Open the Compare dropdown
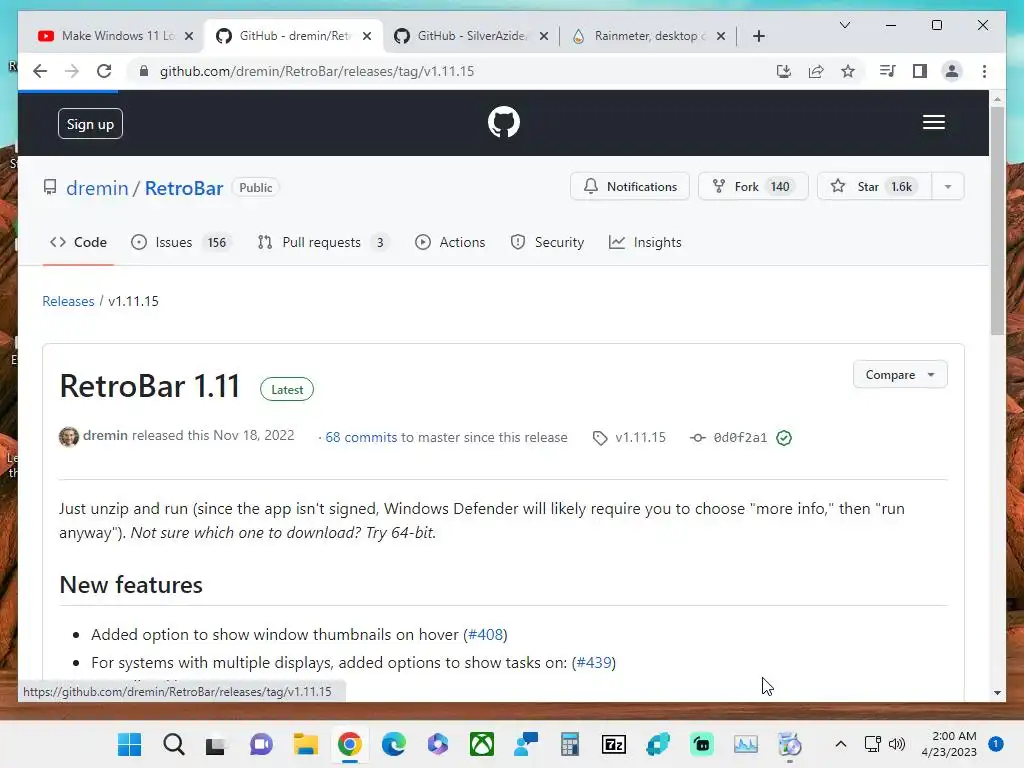The height and width of the screenshot is (768, 1024). [900, 375]
